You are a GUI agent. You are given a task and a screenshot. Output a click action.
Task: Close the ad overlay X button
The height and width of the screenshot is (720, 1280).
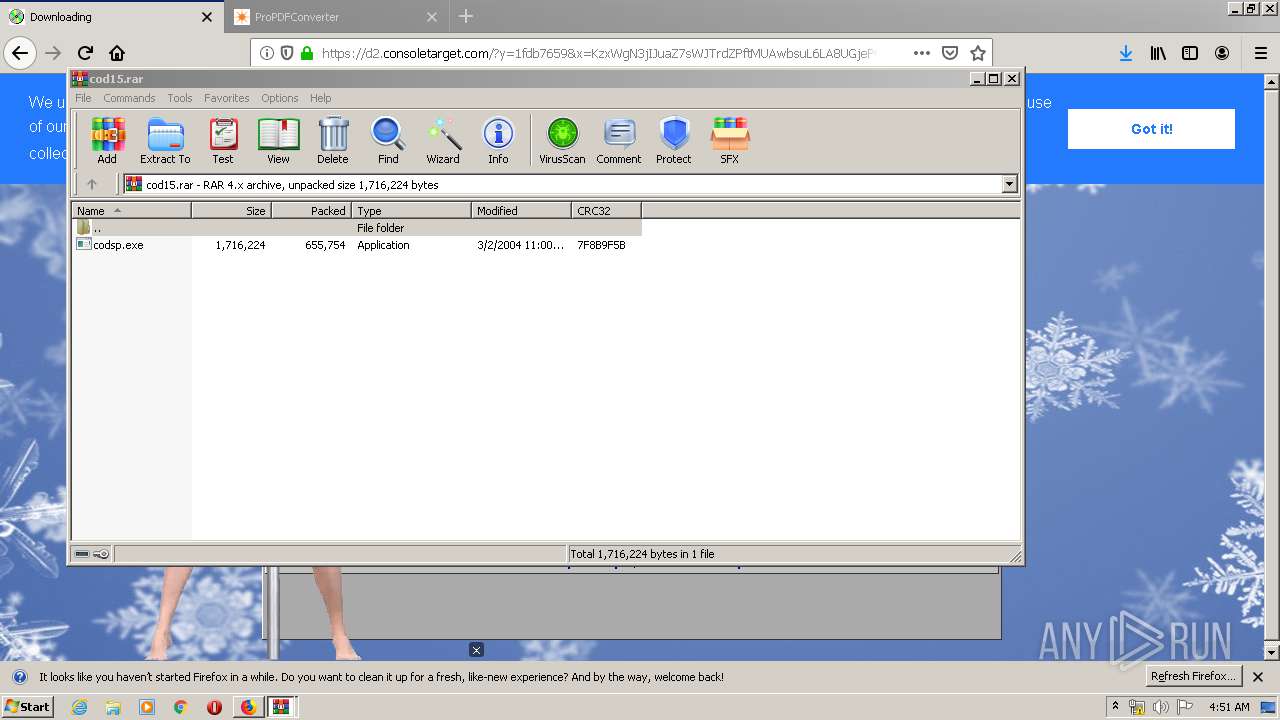476,650
